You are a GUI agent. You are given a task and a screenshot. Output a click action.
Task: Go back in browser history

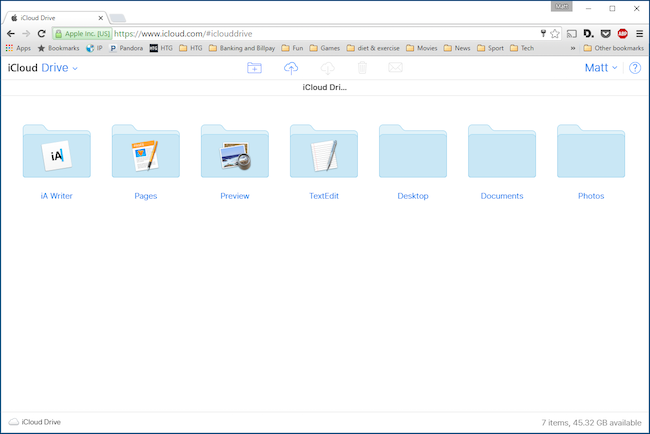pos(11,34)
